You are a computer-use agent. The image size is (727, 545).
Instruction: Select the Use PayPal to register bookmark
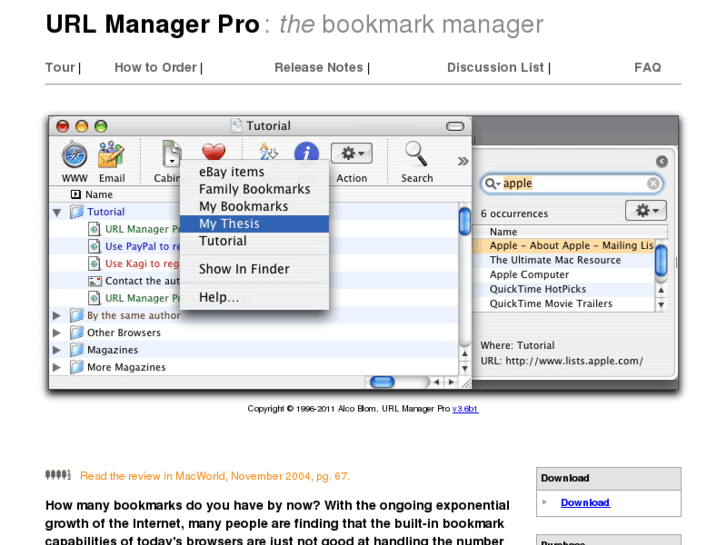click(x=142, y=246)
